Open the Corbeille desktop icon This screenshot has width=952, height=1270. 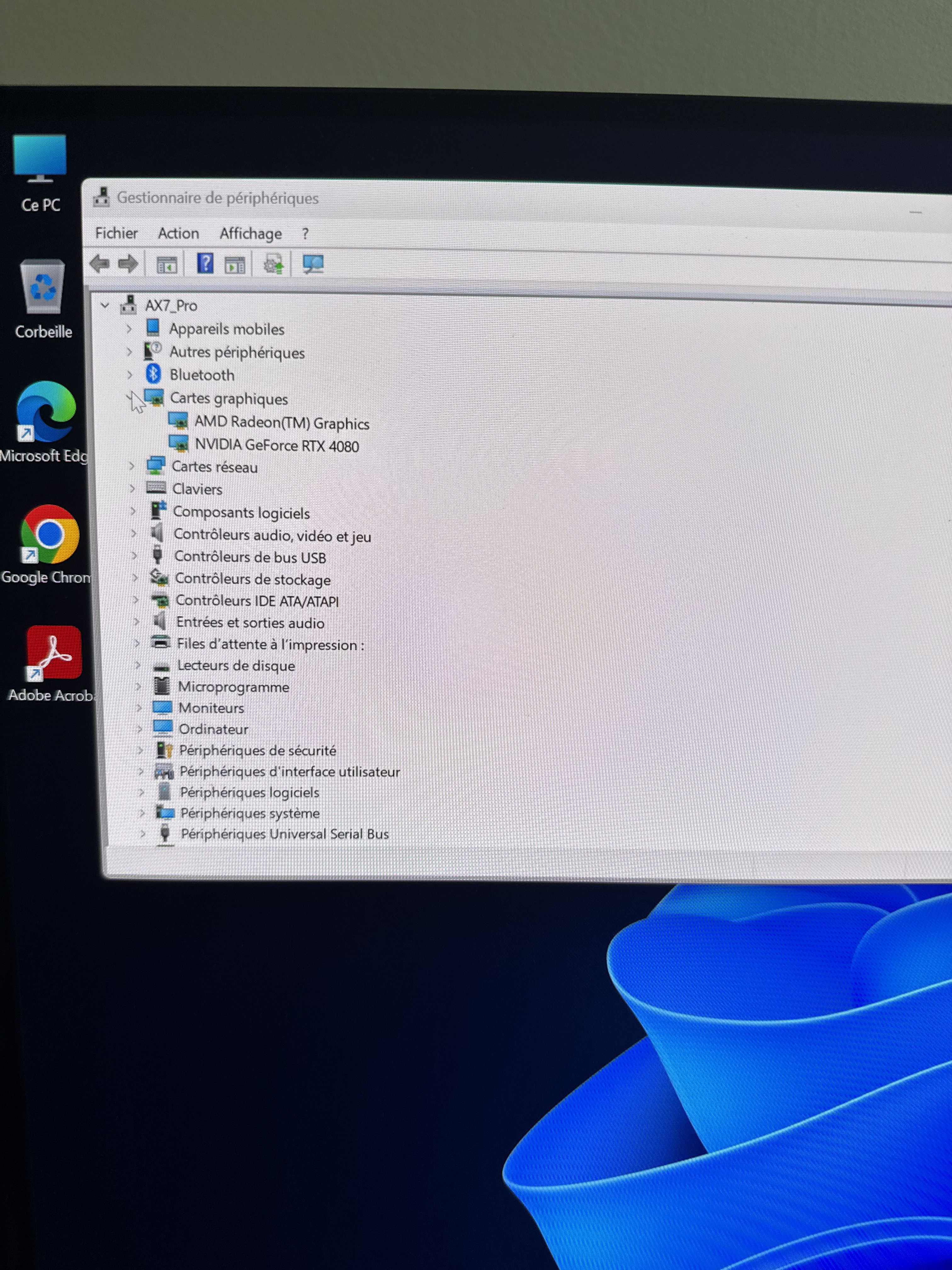[x=42, y=287]
